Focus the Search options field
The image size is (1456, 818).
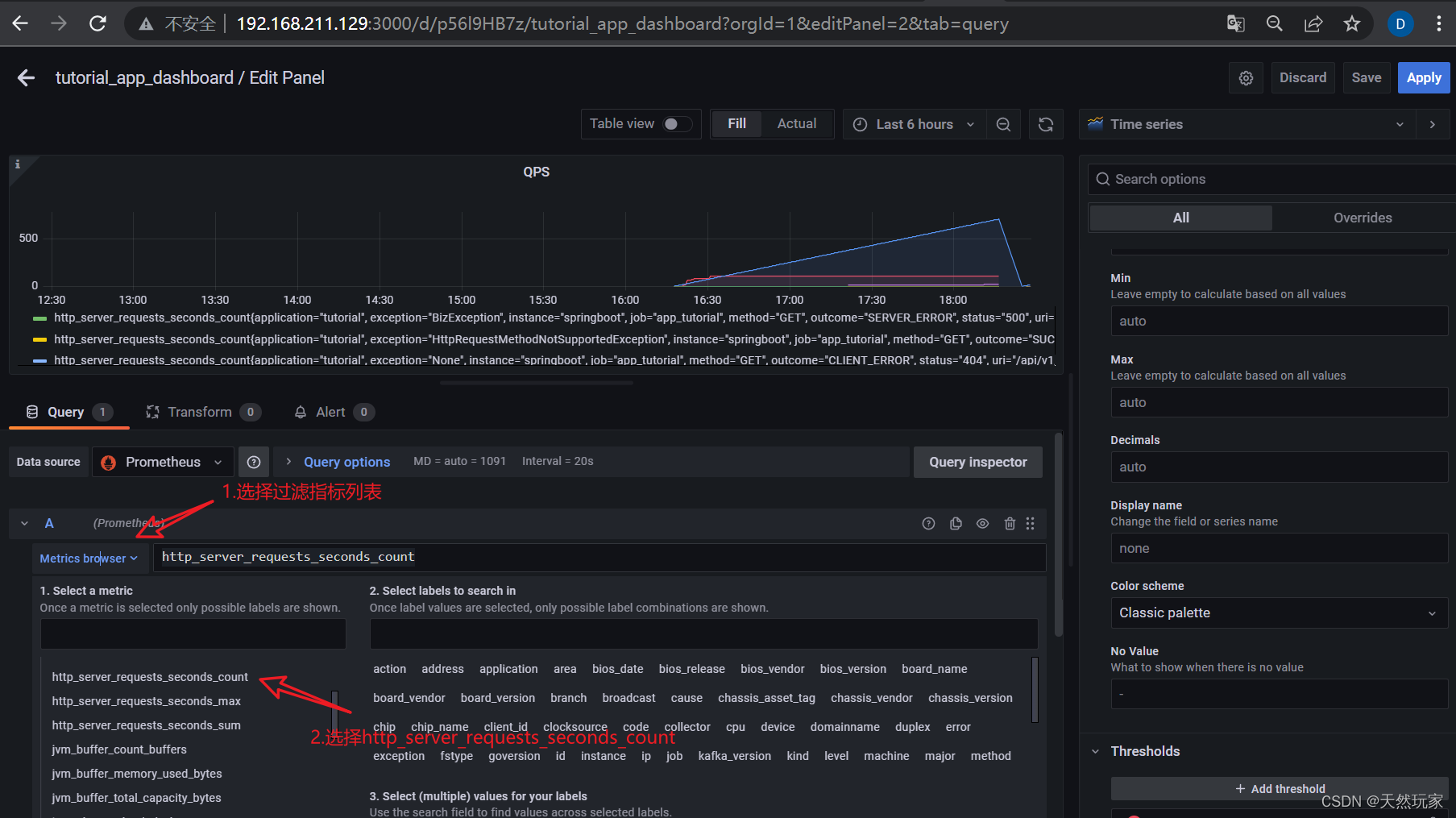(1271, 179)
